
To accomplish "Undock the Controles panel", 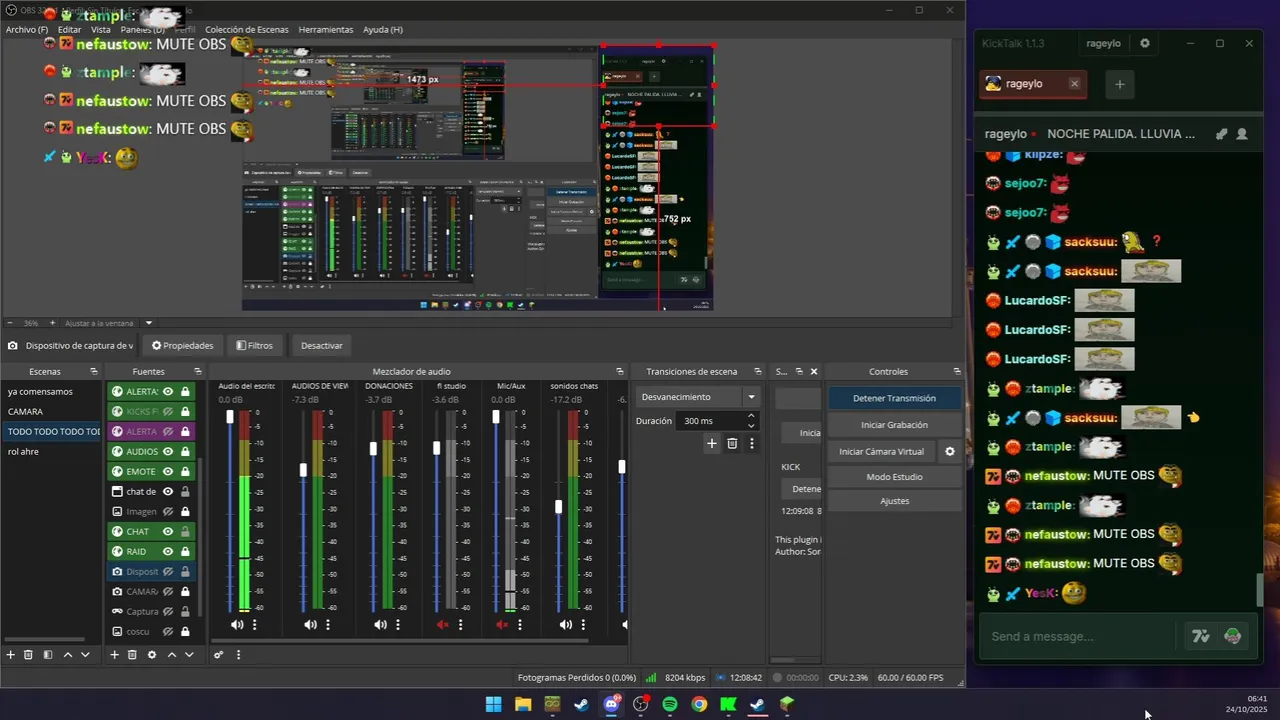I will 957,372.
